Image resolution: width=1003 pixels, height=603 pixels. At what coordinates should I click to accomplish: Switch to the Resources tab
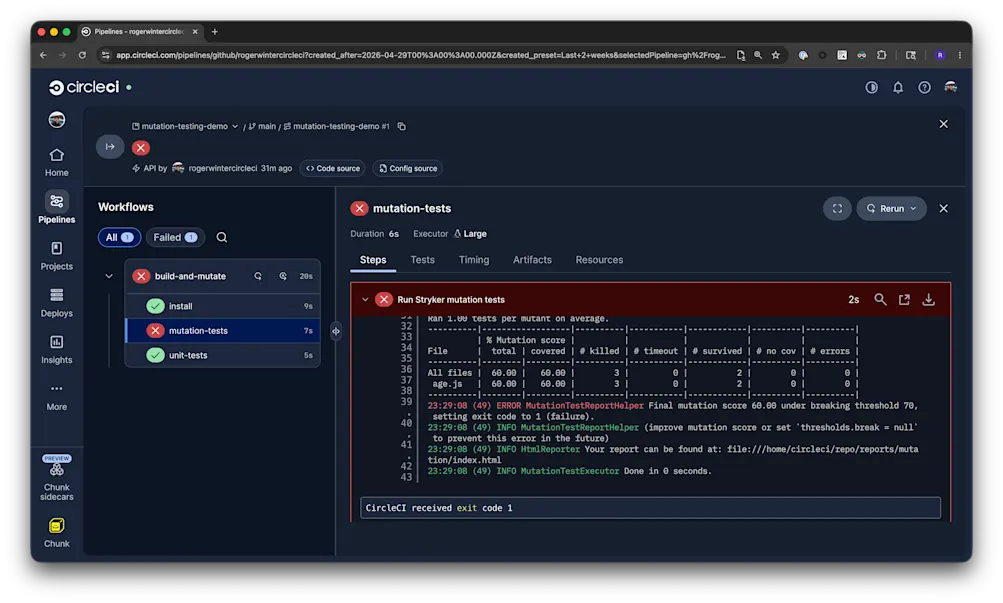(x=599, y=260)
